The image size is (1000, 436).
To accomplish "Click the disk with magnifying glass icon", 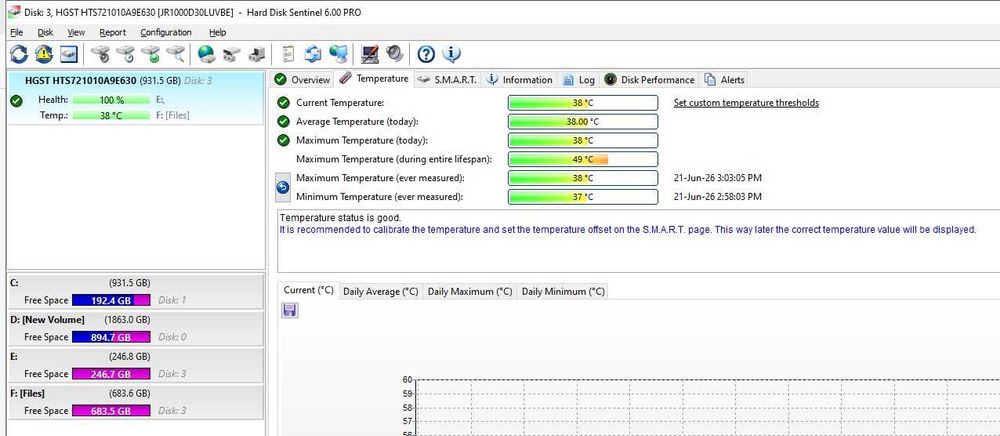I will (x=175, y=54).
